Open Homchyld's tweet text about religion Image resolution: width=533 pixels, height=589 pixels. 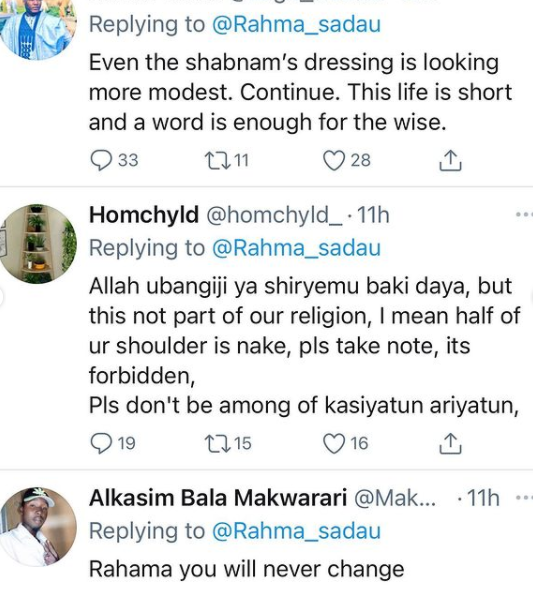305,346
